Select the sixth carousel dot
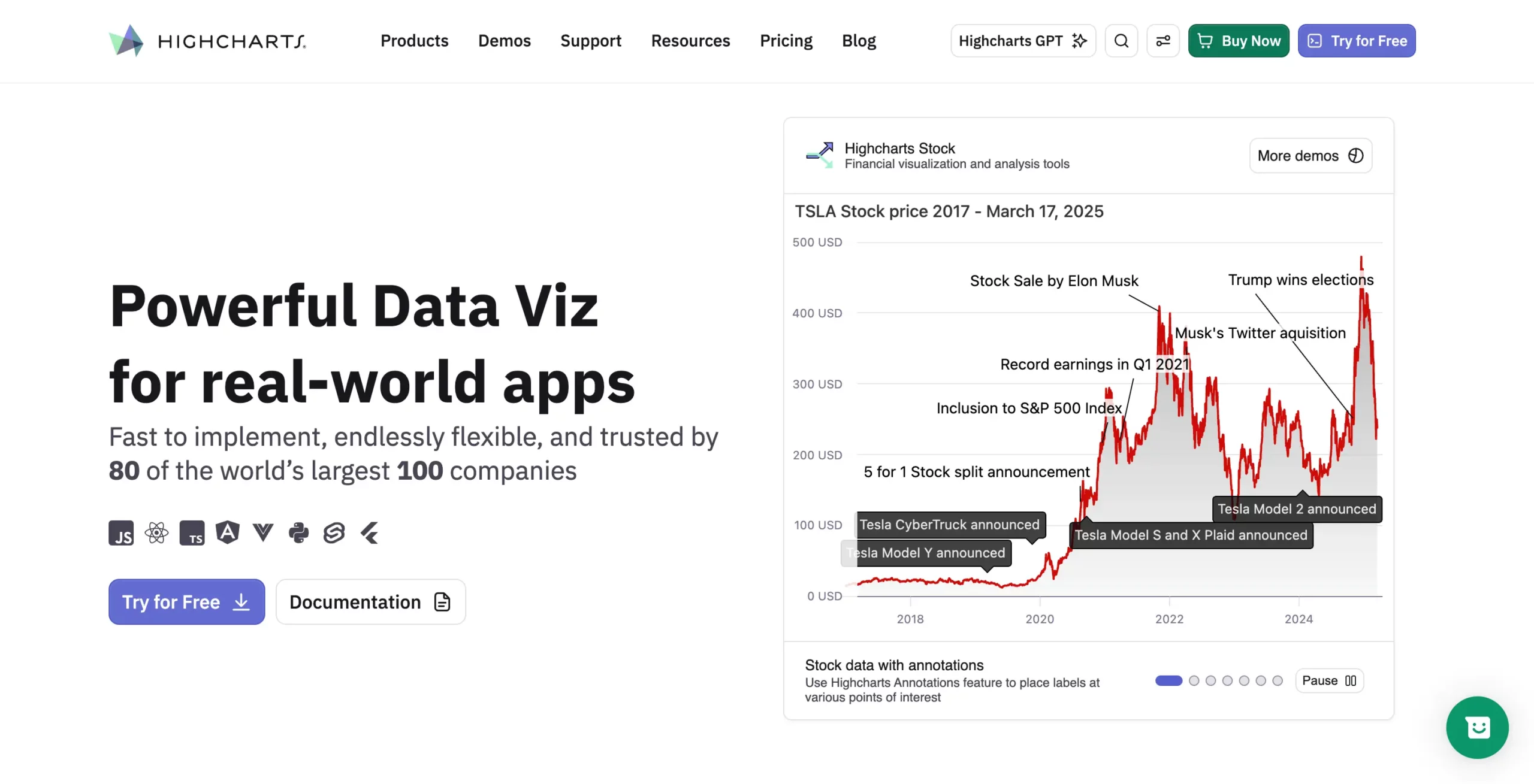Viewport: 1534px width, 784px height. [1261, 680]
